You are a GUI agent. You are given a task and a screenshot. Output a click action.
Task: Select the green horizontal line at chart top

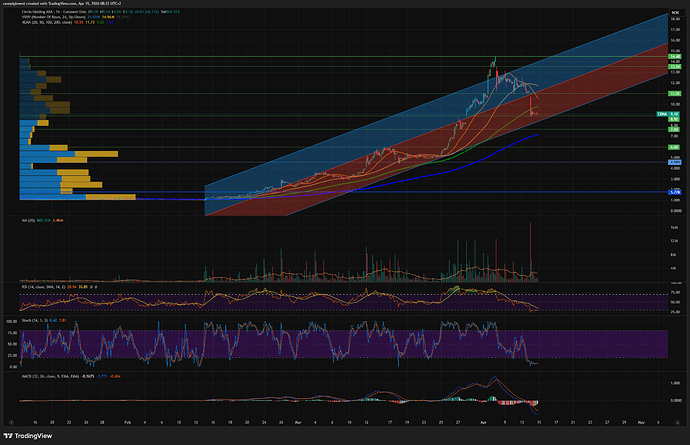pyautogui.click(x=300, y=57)
